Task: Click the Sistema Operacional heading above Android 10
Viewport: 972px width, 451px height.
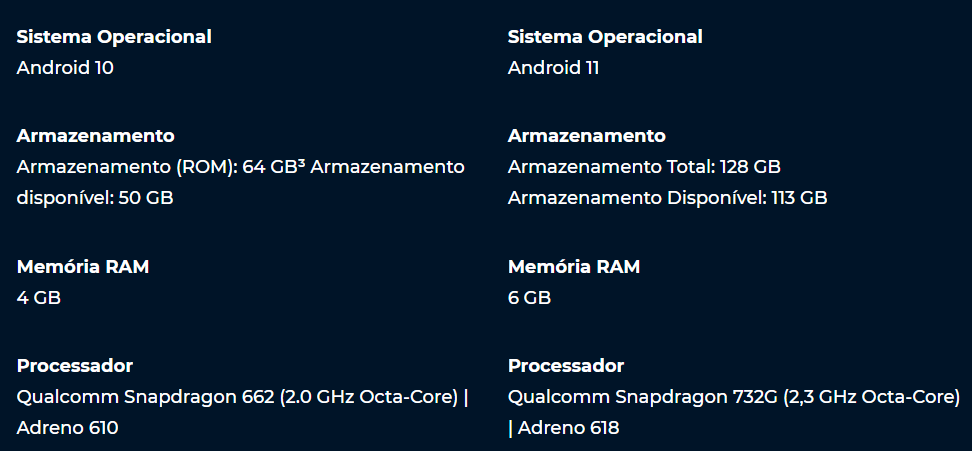Action: tap(114, 37)
